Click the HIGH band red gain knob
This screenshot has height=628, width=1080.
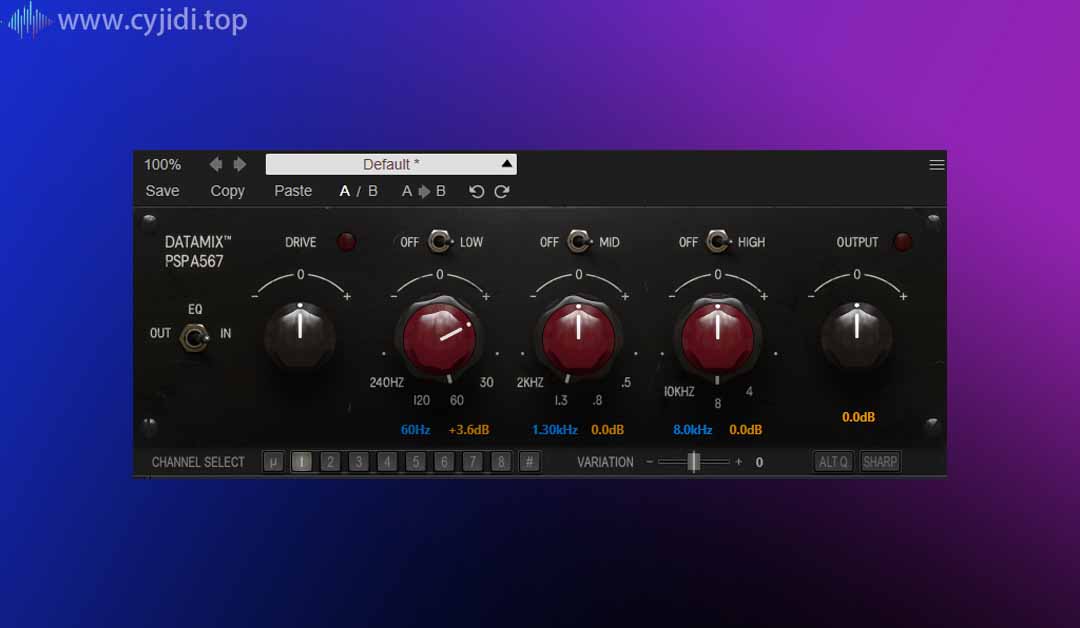pos(717,337)
